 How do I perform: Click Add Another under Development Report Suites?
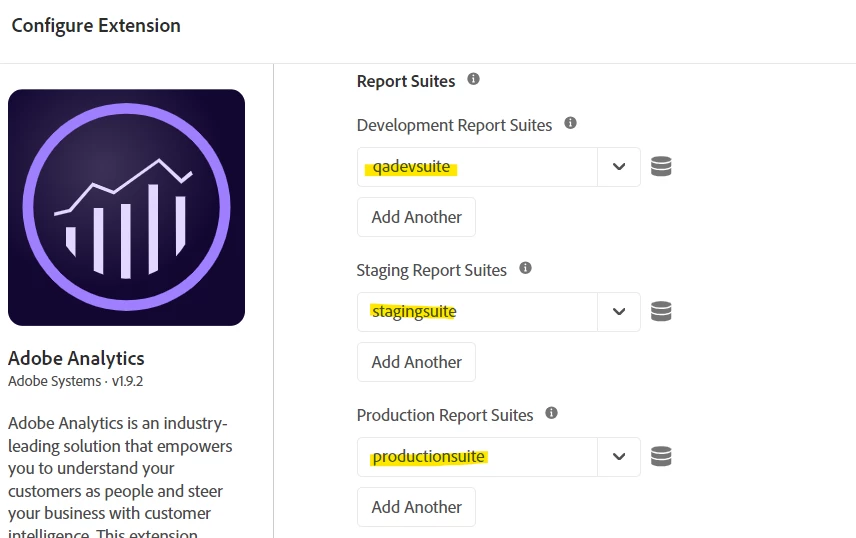pos(416,217)
